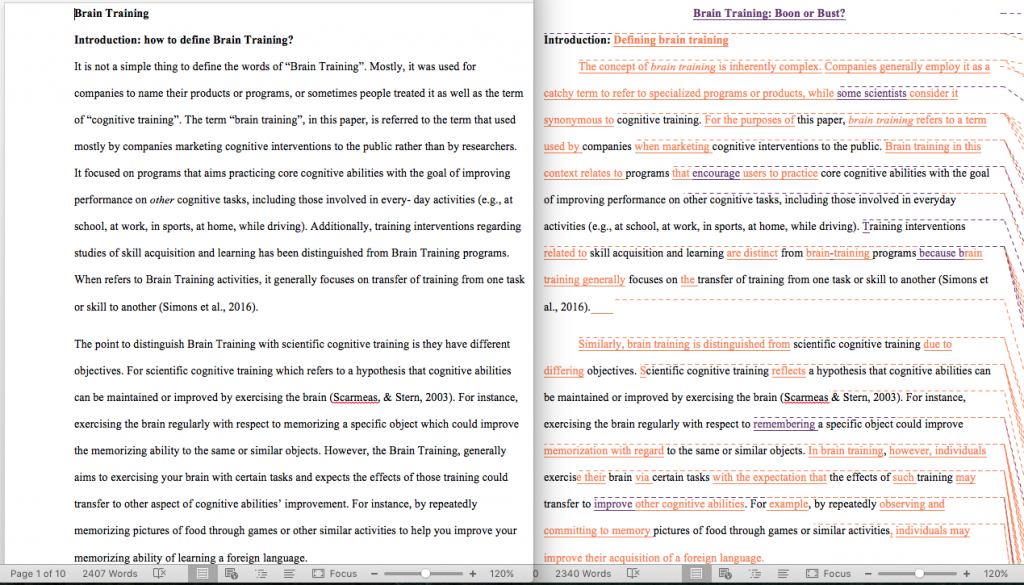The image size is (1024, 585).
Task: Open spelling check icon in left window
Action: point(159,573)
